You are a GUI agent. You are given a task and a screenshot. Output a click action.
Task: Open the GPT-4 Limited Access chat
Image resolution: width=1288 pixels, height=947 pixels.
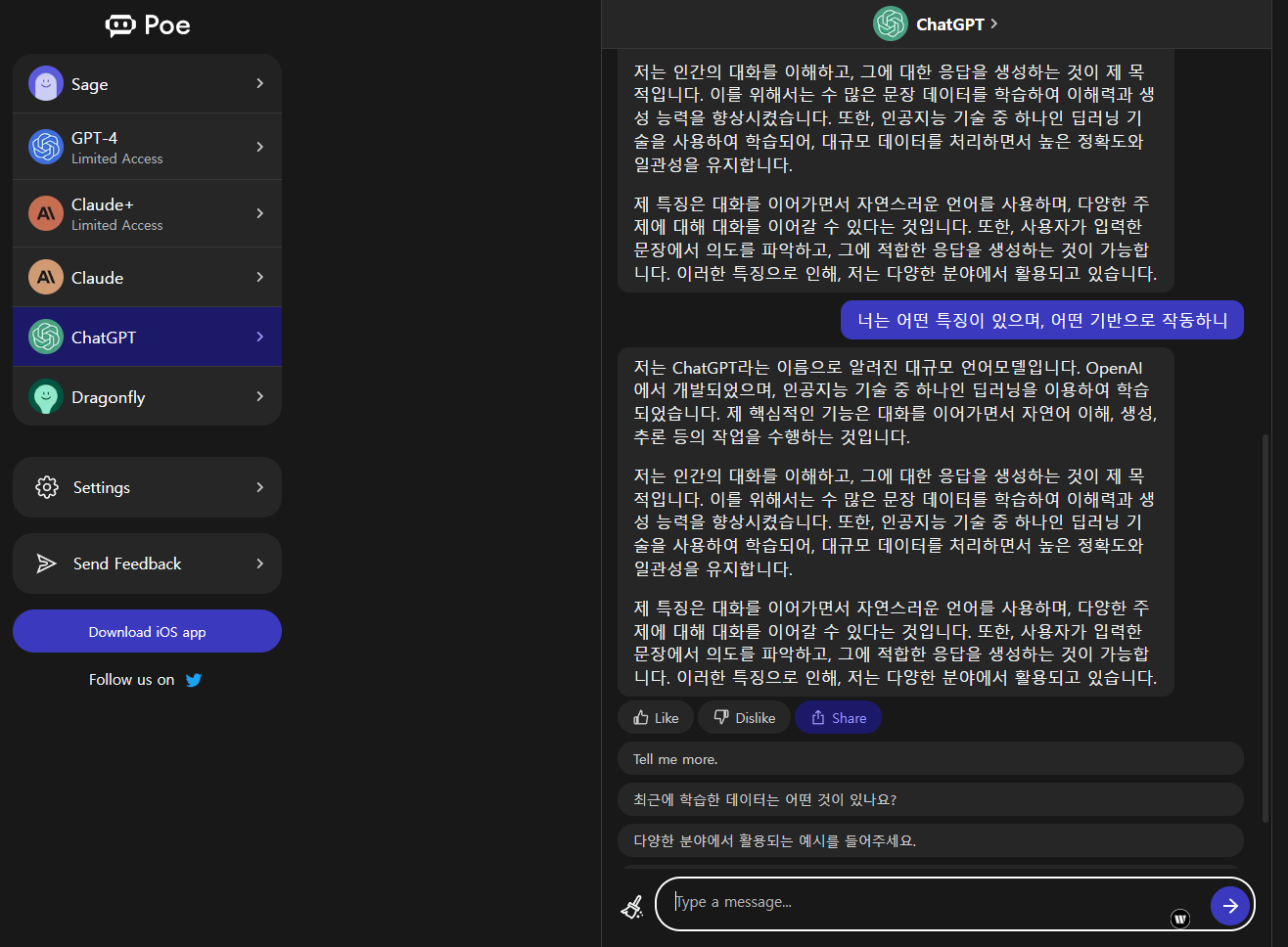tap(147, 147)
